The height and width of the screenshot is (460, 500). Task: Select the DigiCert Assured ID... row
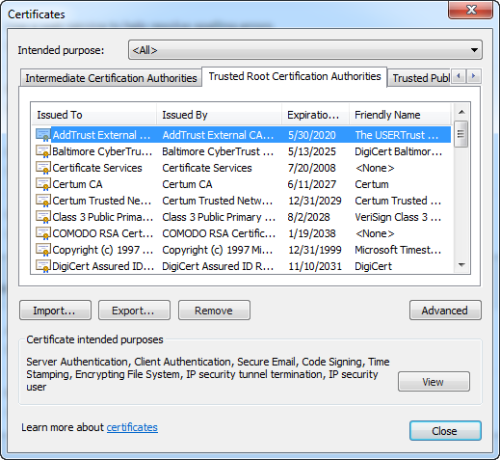(x=243, y=266)
